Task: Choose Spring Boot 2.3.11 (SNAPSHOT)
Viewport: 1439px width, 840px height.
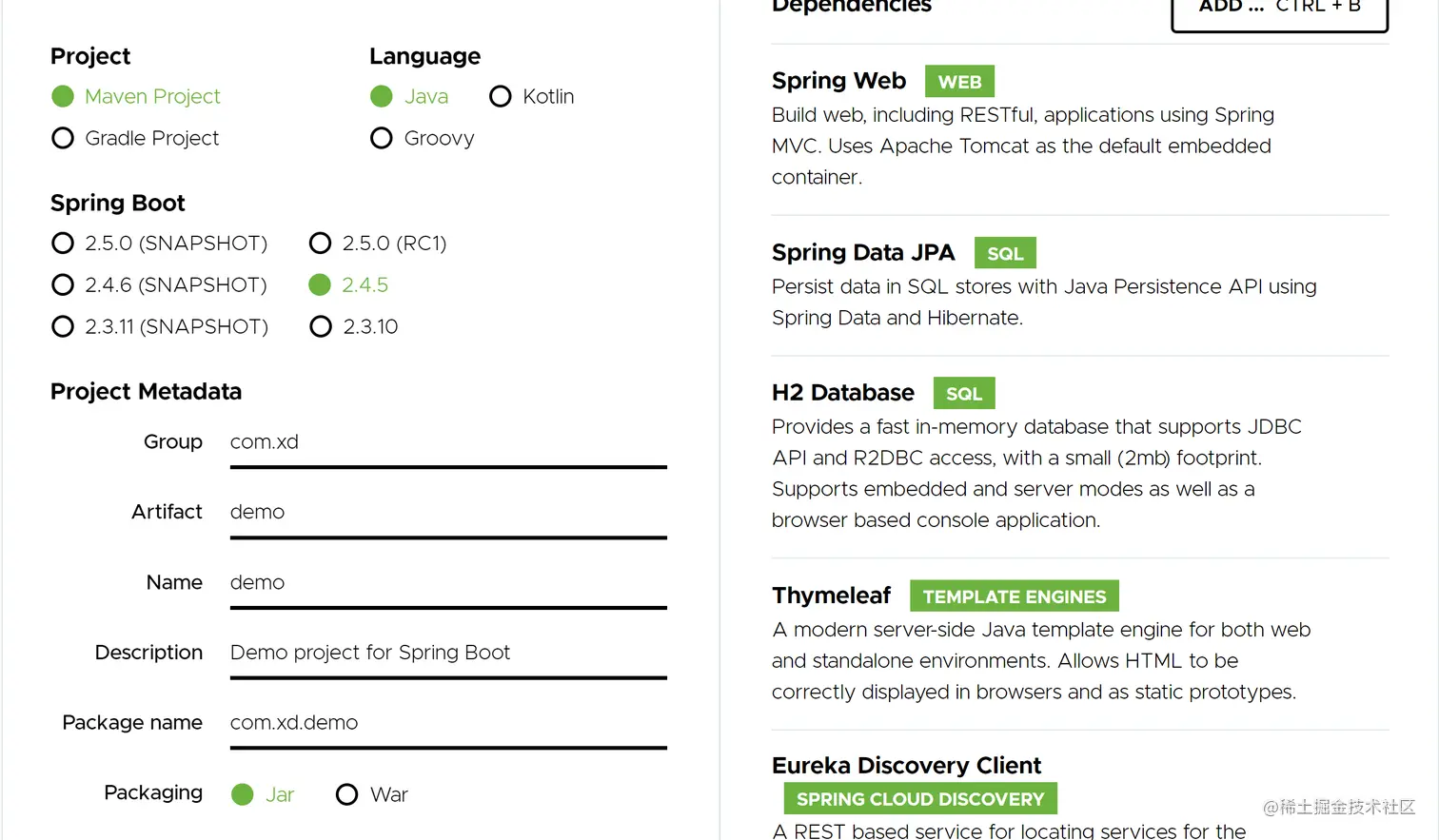Action: pos(63,327)
